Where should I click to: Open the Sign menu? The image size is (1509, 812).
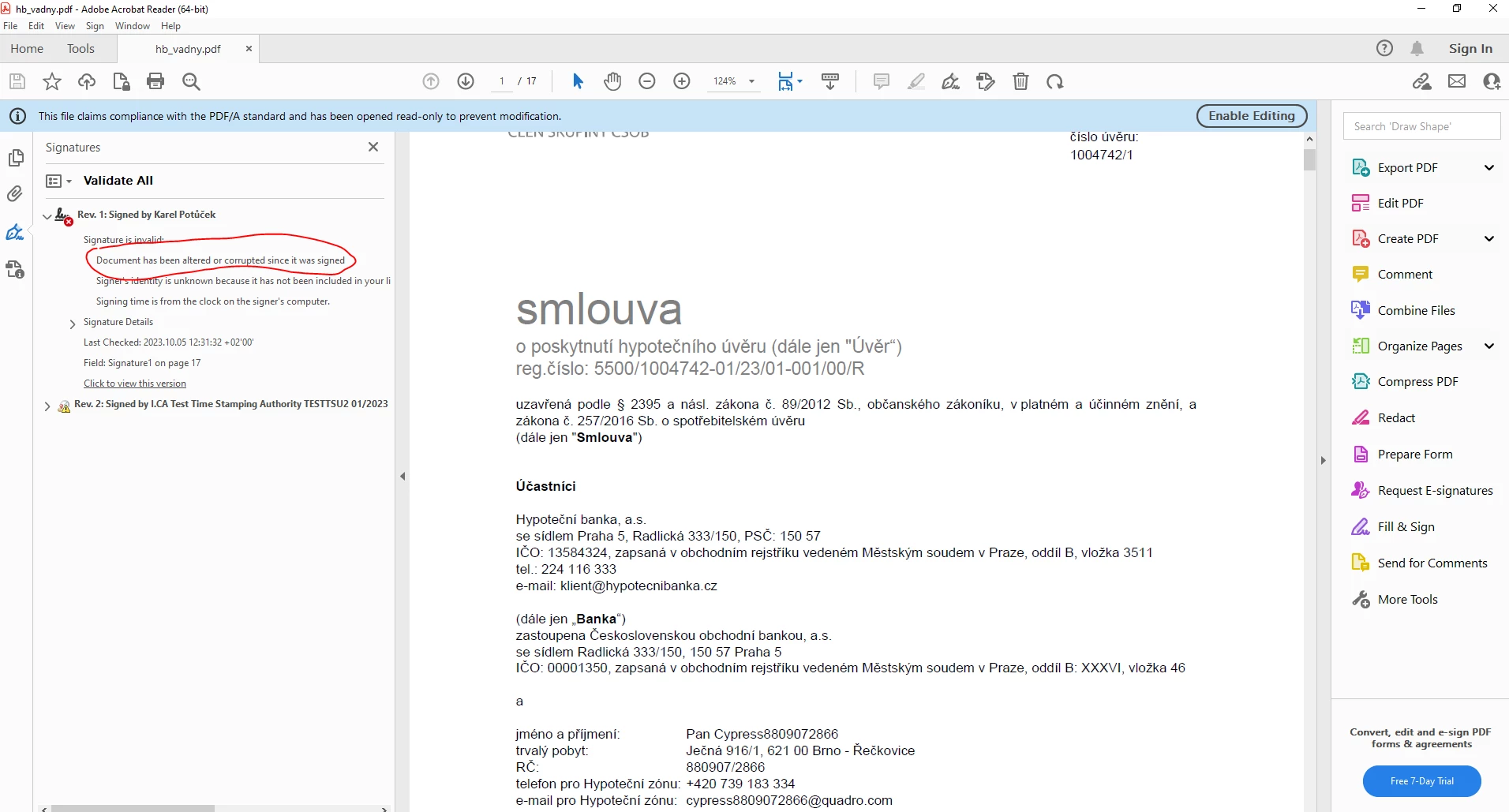[95, 26]
